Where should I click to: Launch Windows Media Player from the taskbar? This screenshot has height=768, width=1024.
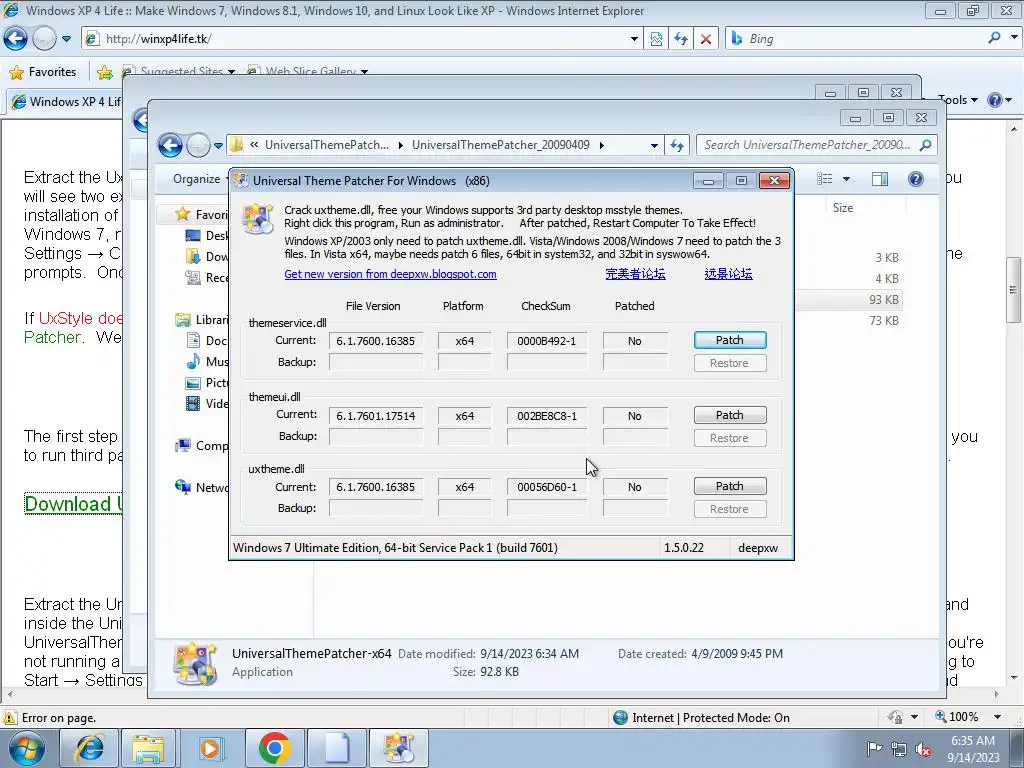(210, 748)
